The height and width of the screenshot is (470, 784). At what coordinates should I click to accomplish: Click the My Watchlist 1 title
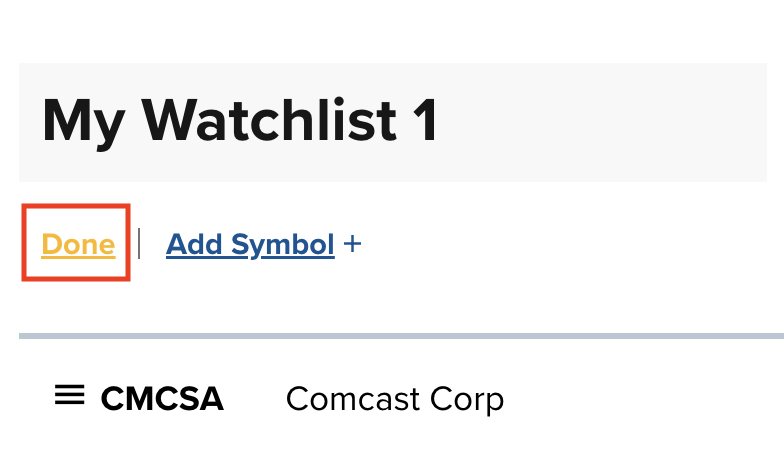(240, 120)
